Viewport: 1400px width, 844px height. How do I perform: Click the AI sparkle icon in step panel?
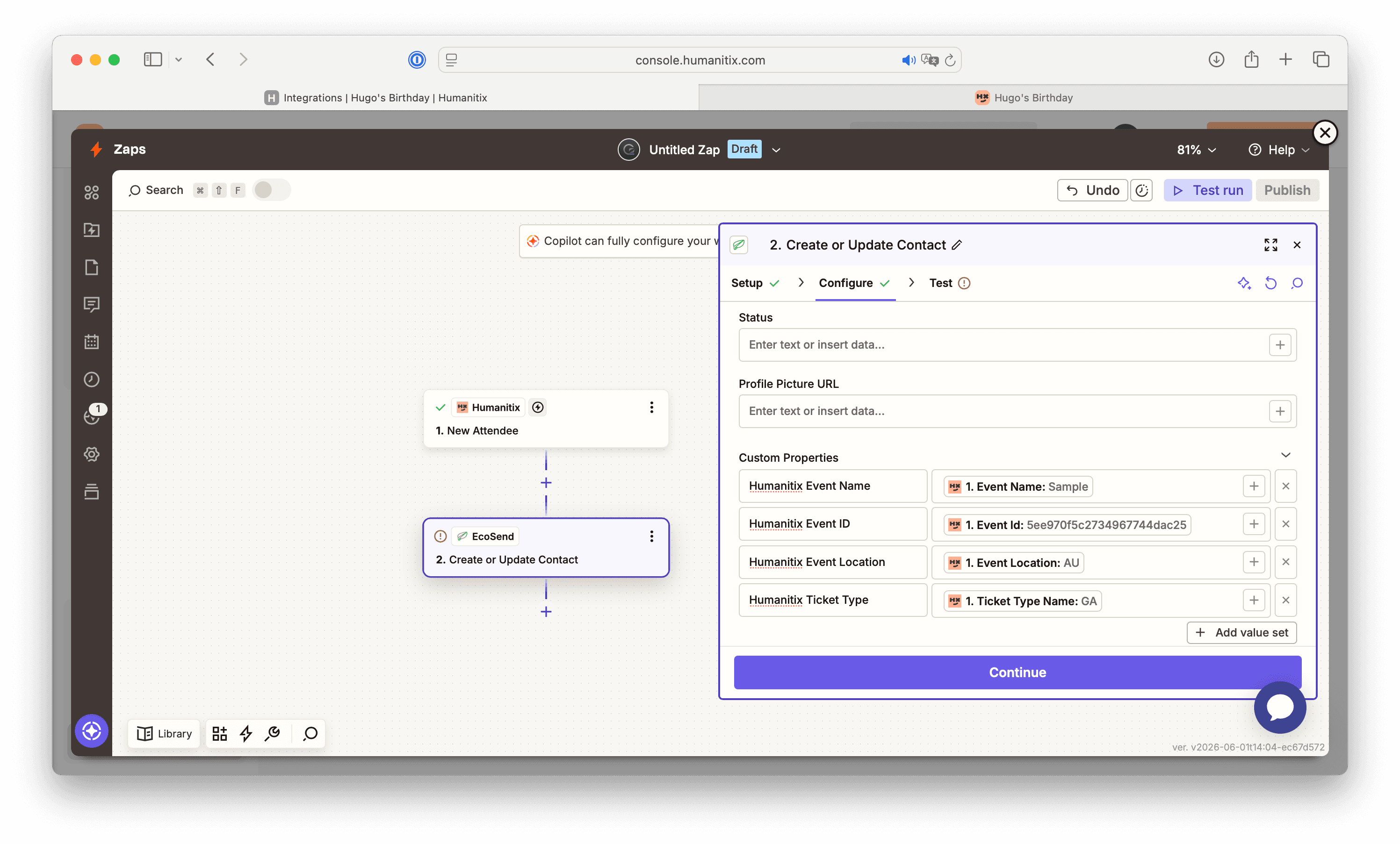coord(1244,283)
